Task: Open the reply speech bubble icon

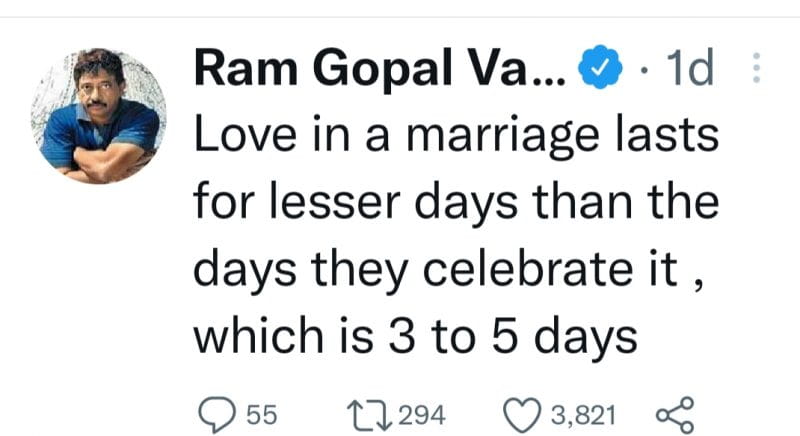Action: tap(217, 415)
